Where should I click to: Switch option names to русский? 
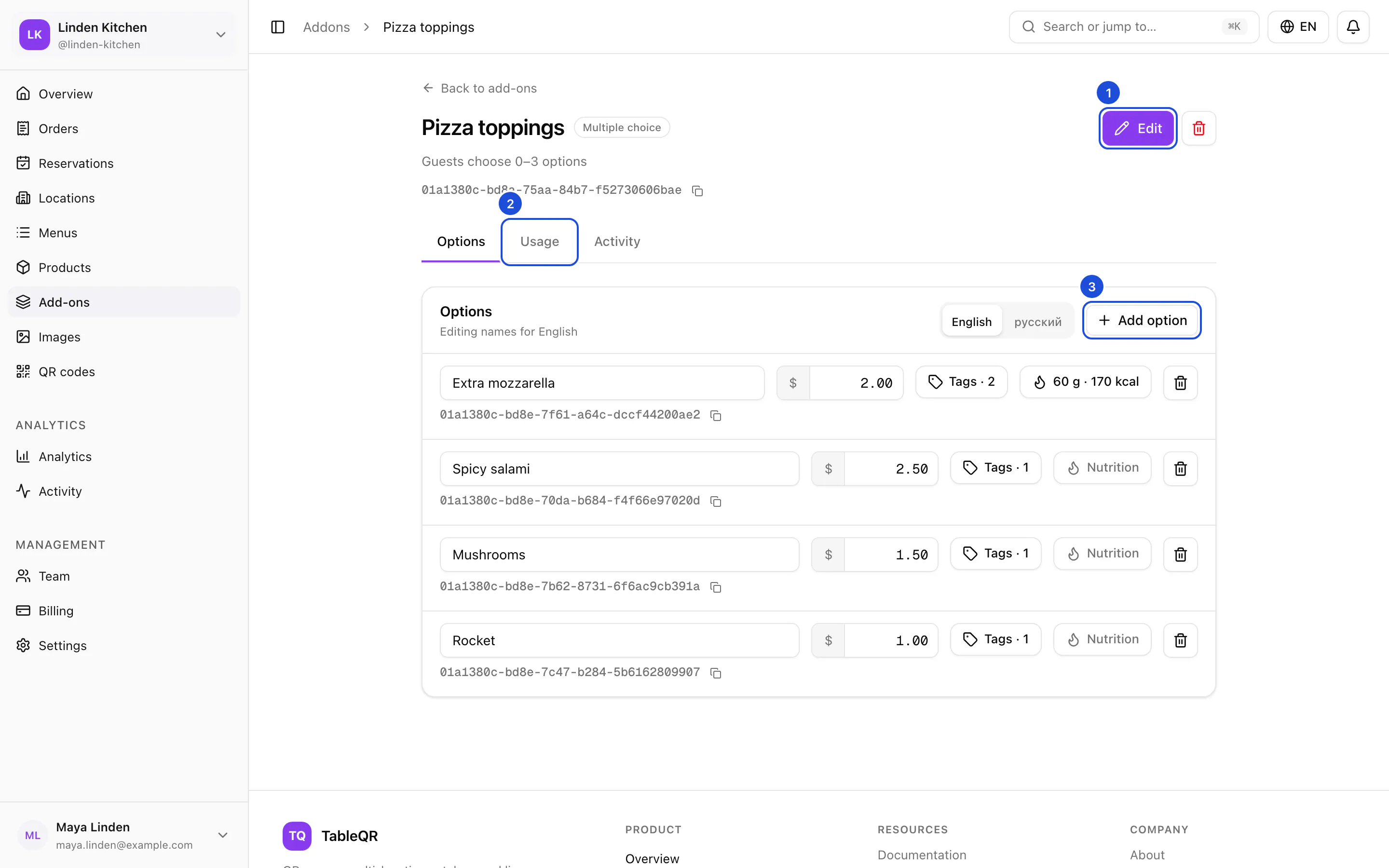1037,322
